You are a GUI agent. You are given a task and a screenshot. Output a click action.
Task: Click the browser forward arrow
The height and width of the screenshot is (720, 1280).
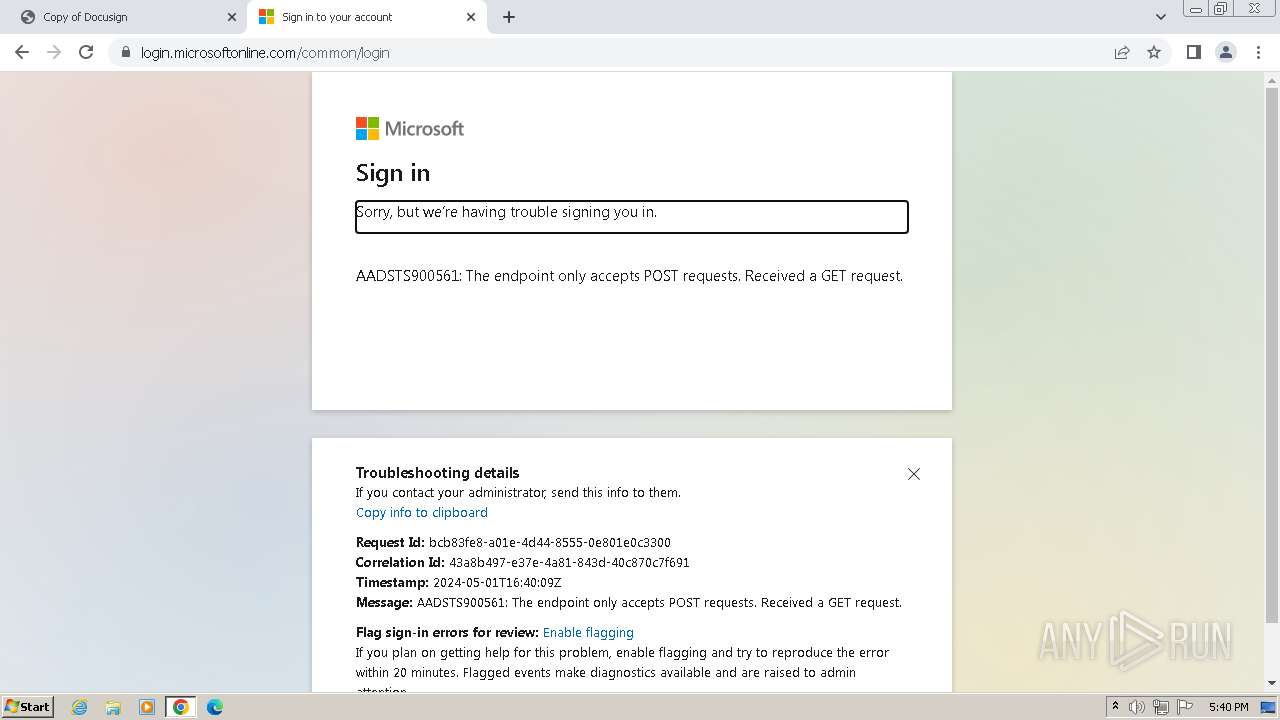coord(54,52)
